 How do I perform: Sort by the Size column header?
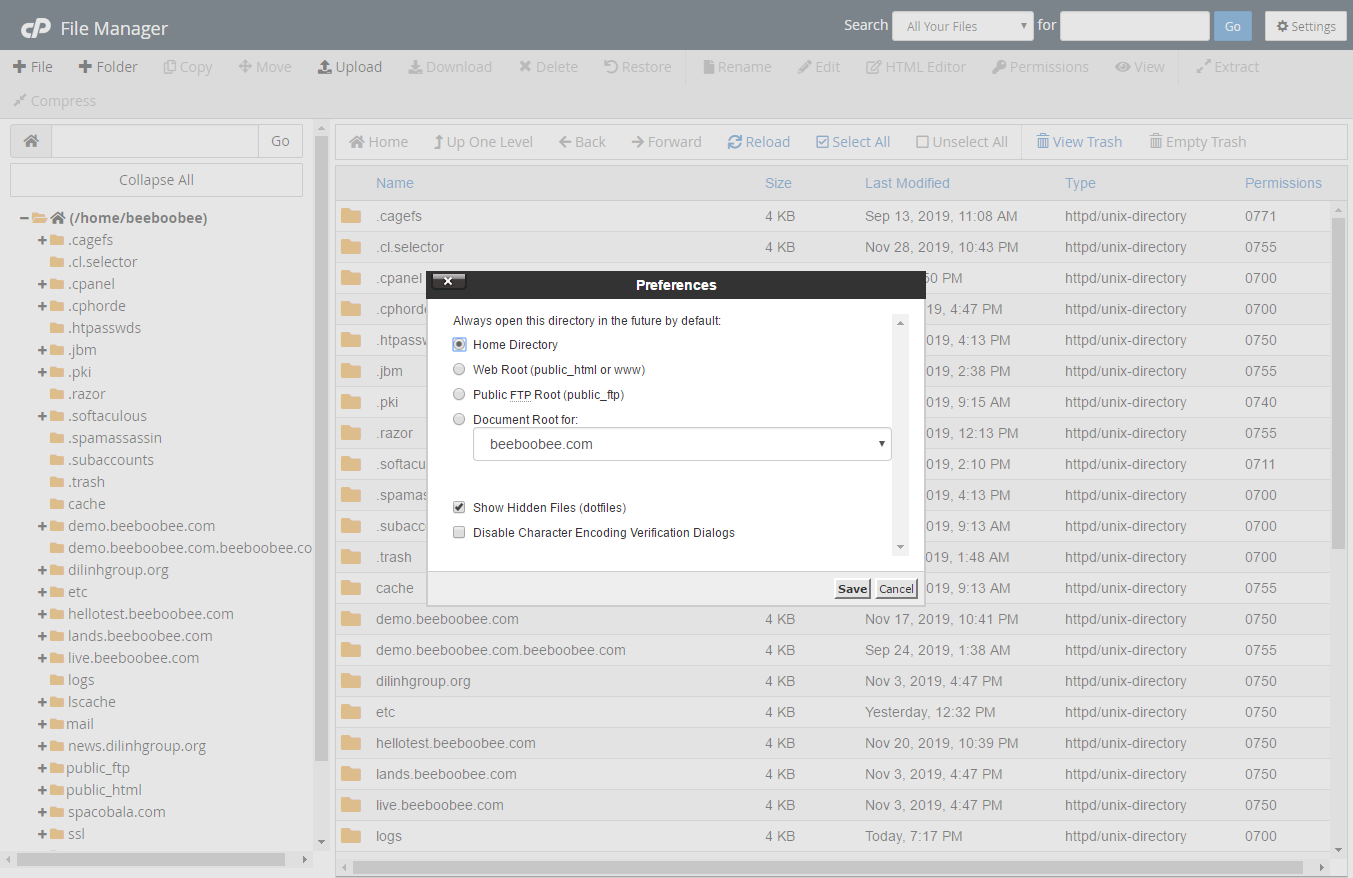(778, 183)
